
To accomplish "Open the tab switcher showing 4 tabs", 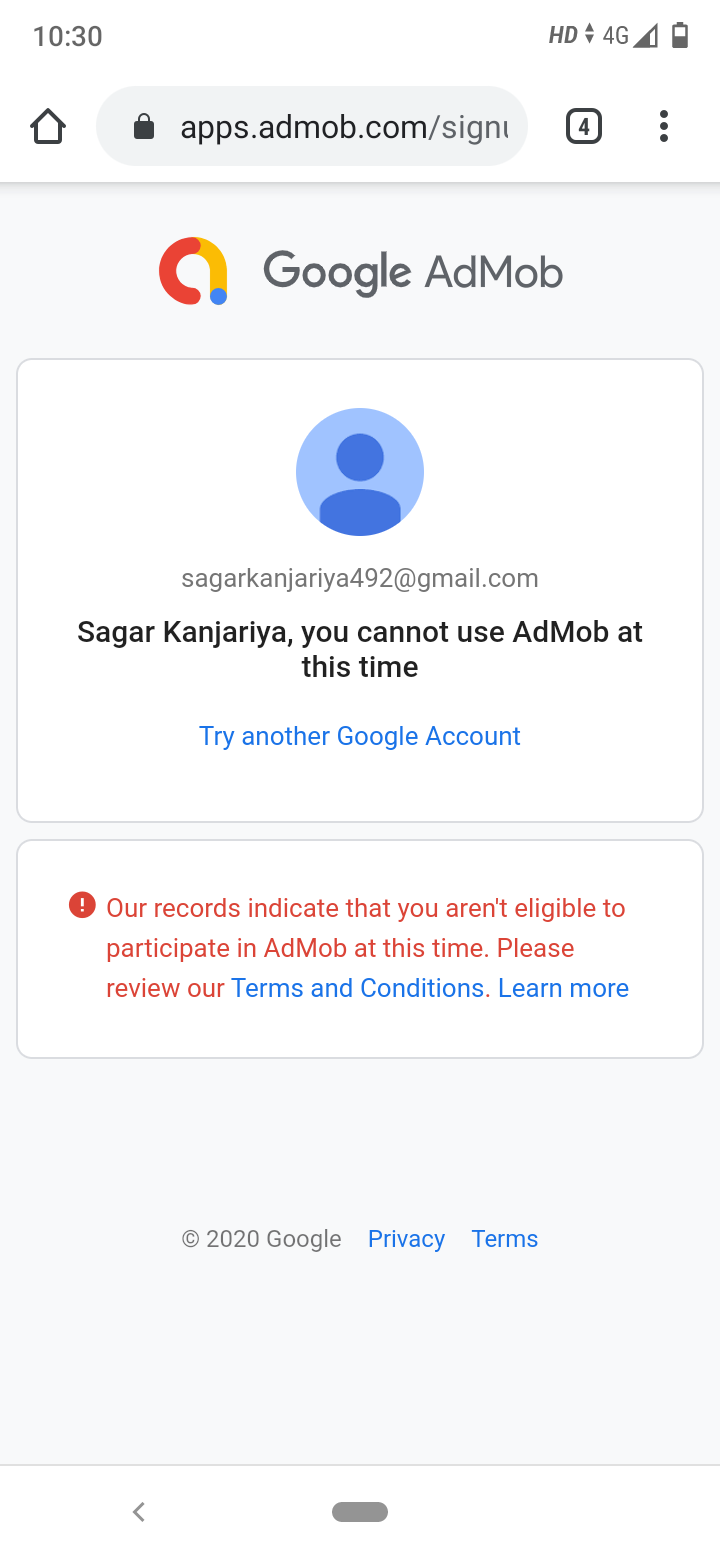I will (584, 127).
